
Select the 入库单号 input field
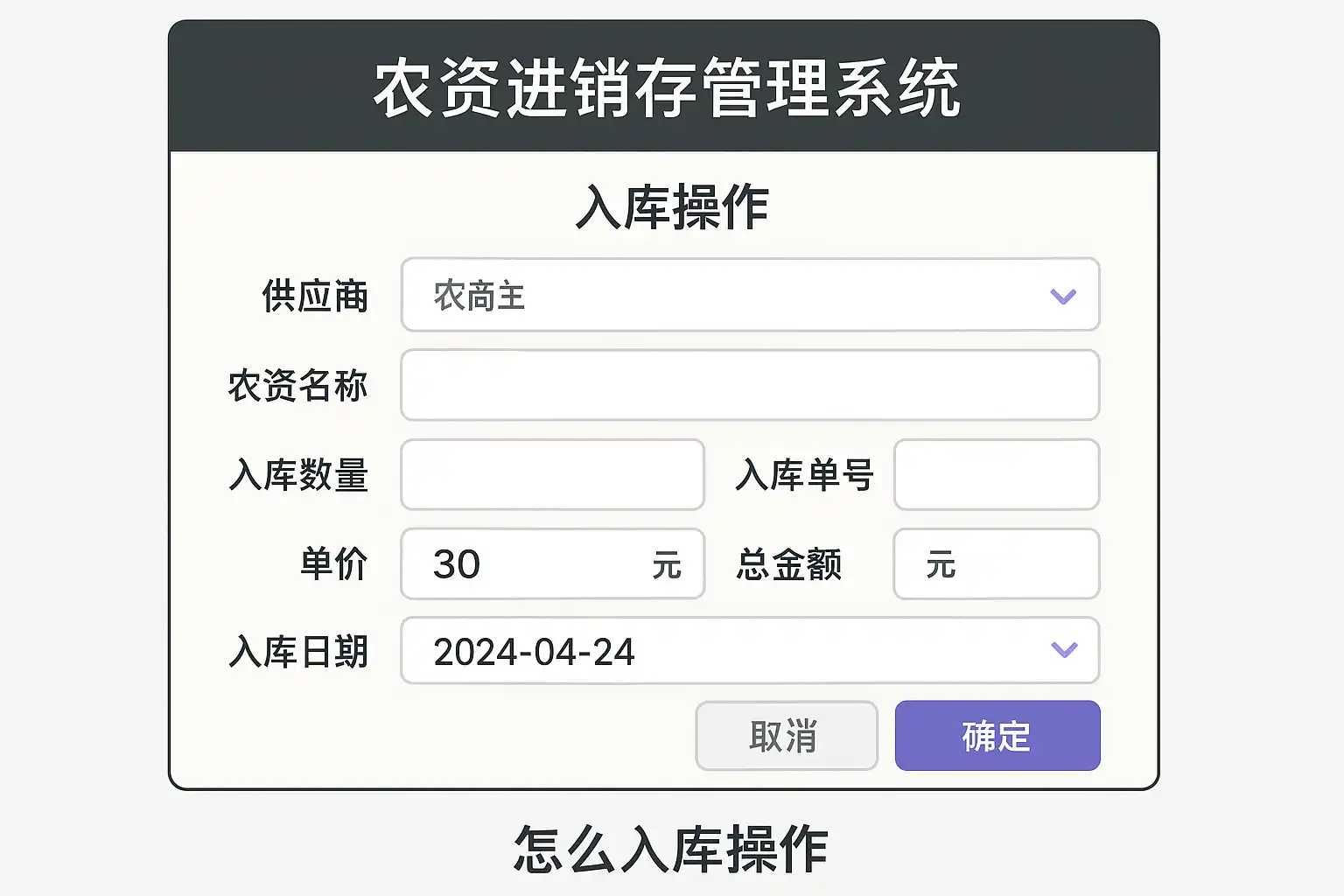coord(996,474)
